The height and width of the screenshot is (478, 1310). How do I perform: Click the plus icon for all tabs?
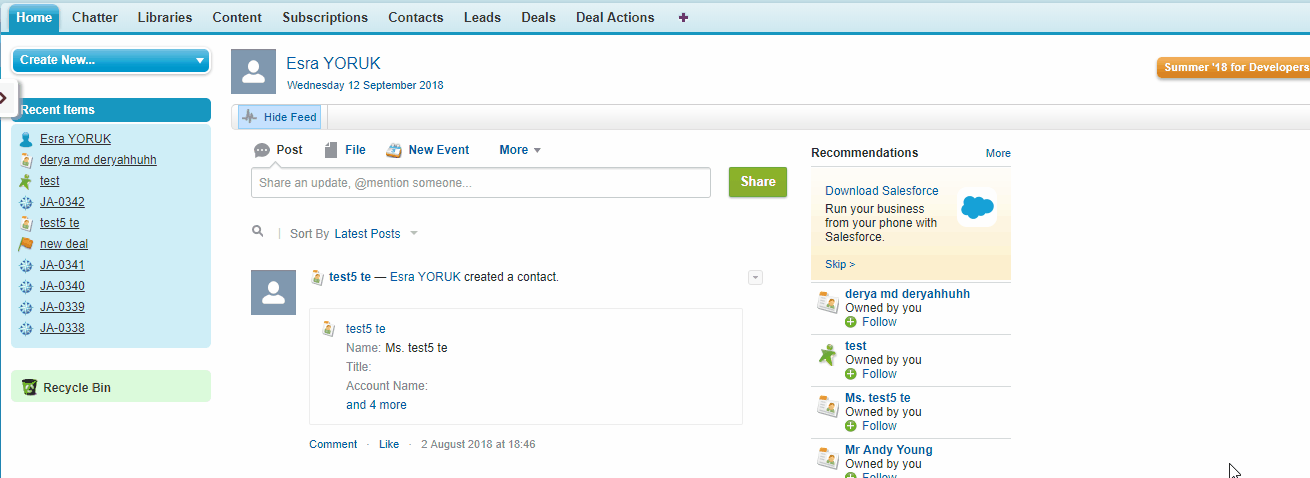[683, 18]
